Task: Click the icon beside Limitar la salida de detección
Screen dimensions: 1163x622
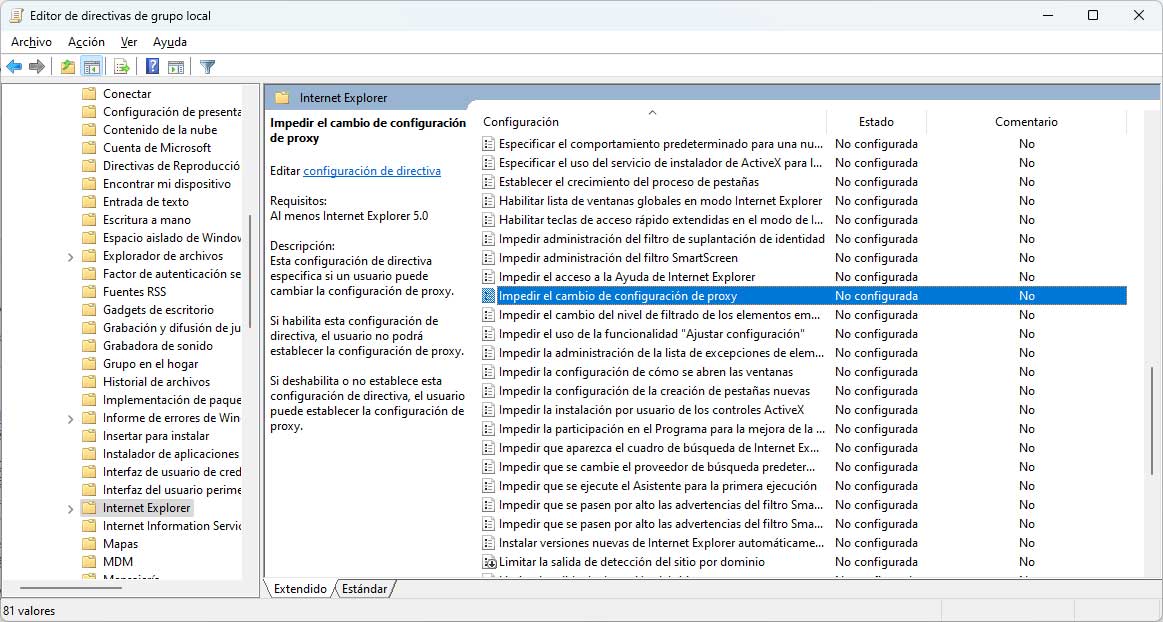Action: (x=488, y=562)
